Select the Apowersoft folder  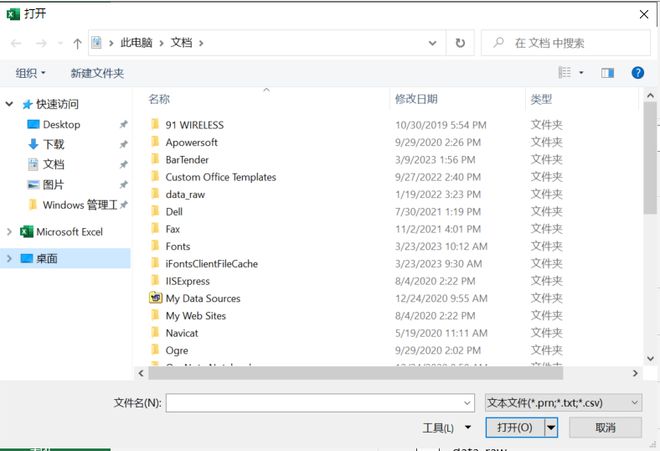pyautogui.click(x=192, y=142)
